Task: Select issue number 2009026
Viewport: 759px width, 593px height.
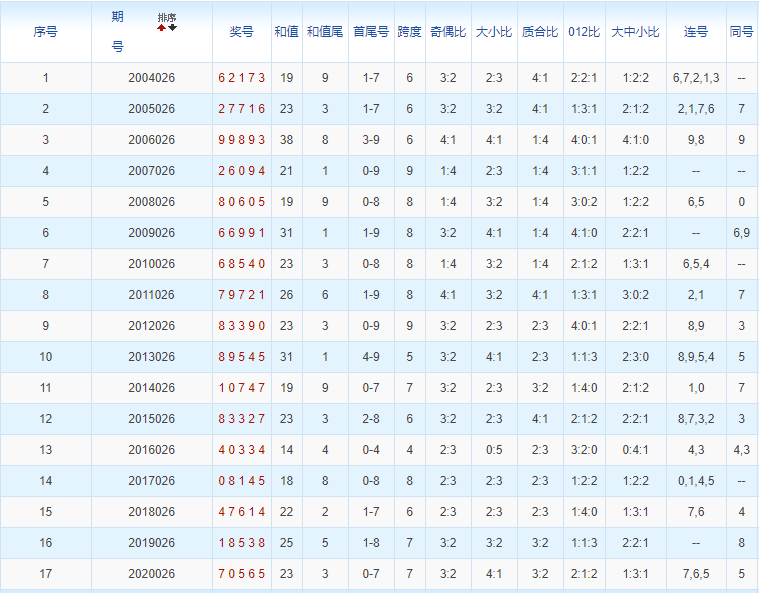Action: [x=152, y=233]
